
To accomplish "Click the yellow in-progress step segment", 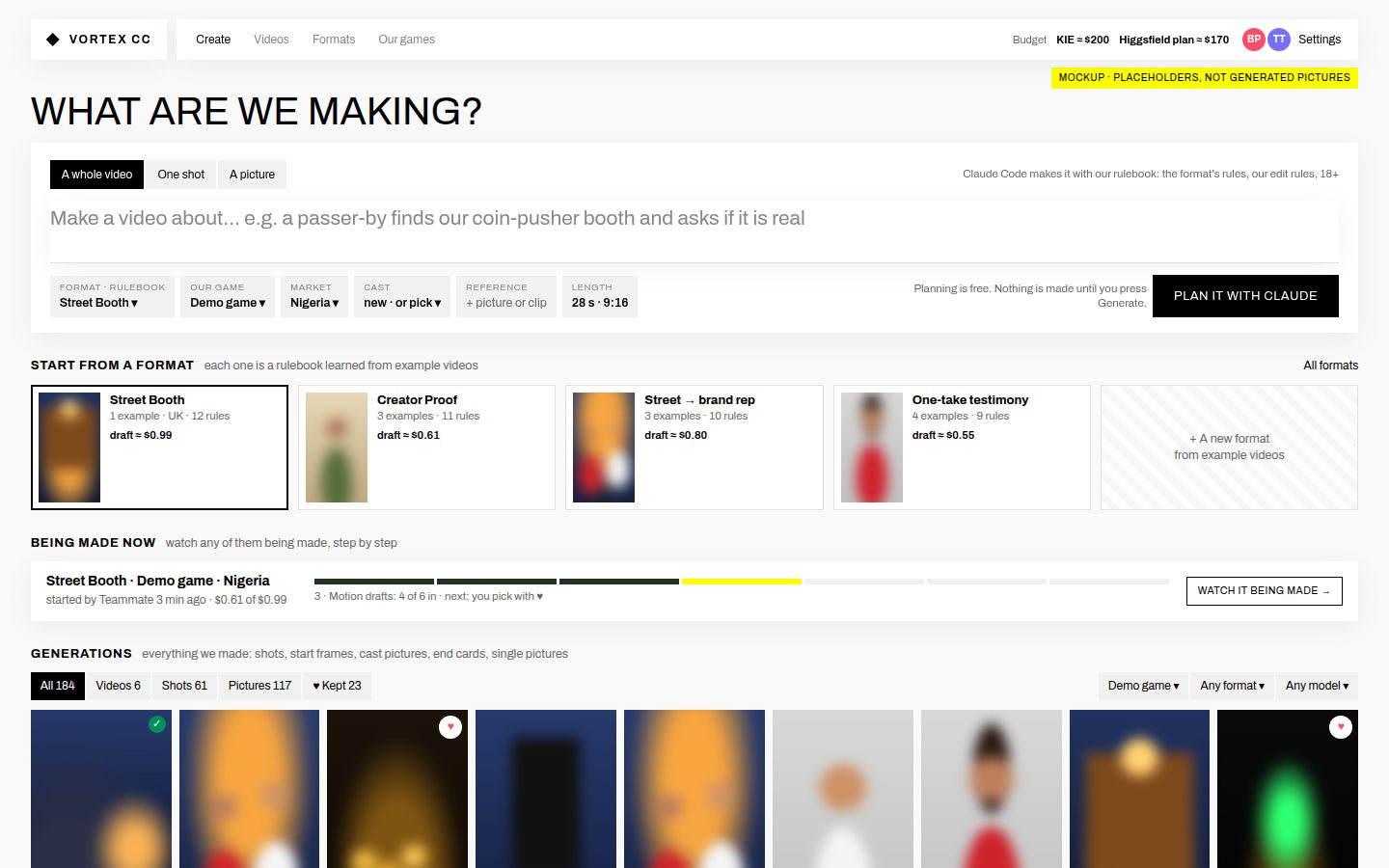I will click(x=742, y=582).
